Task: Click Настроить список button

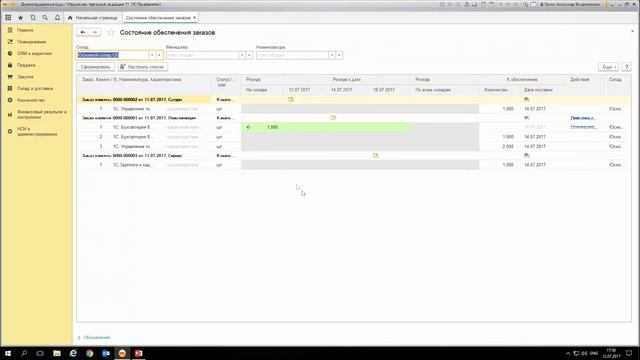Action: (x=143, y=67)
